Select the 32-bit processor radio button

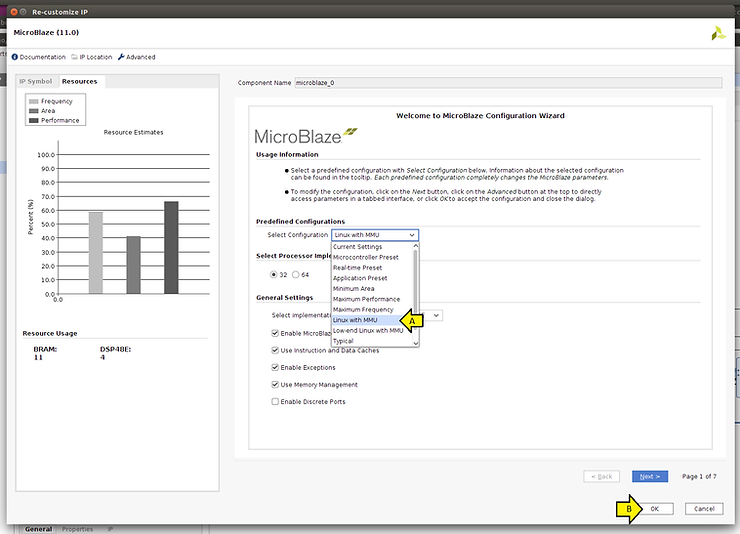point(273,275)
